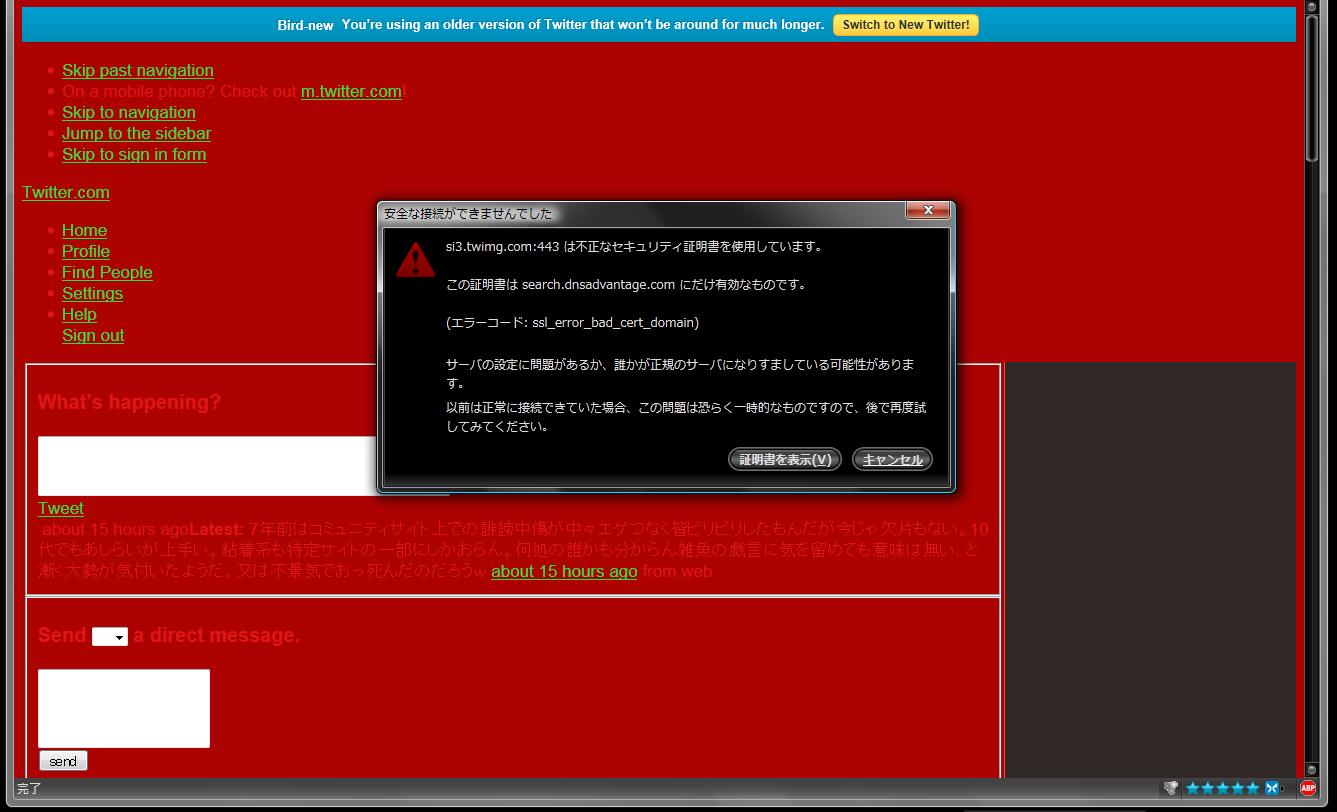Open the about 15 hours ago timestamp link
The height and width of the screenshot is (812, 1337).
(564, 571)
